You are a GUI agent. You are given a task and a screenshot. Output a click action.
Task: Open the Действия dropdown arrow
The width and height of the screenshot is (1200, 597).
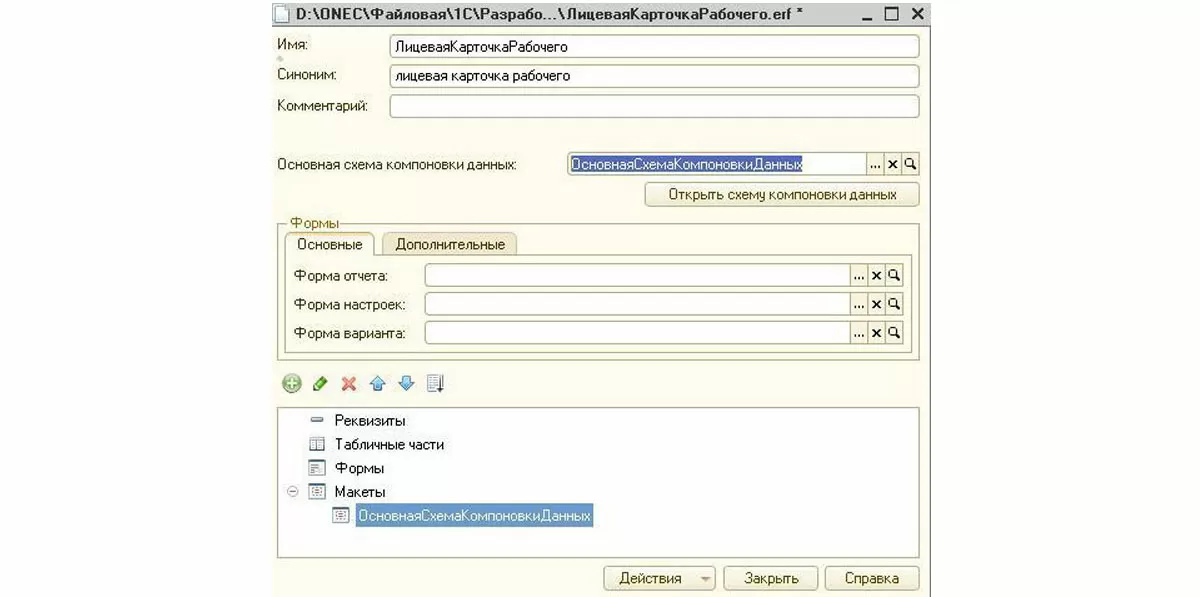(704, 579)
